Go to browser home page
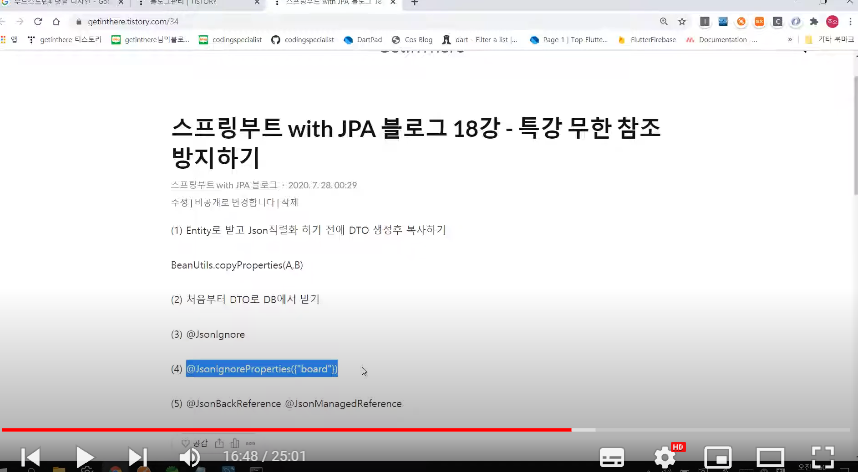This screenshot has height=472, width=858. 56,21
